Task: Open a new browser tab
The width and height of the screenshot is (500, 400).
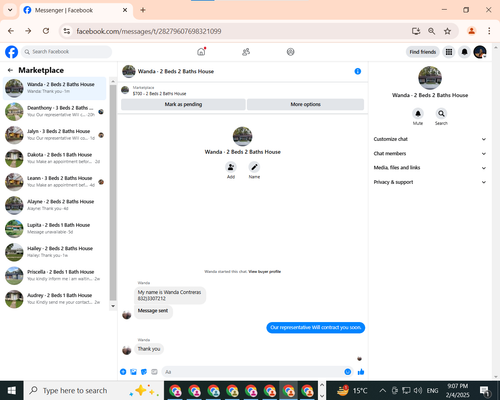Action: 143,10
